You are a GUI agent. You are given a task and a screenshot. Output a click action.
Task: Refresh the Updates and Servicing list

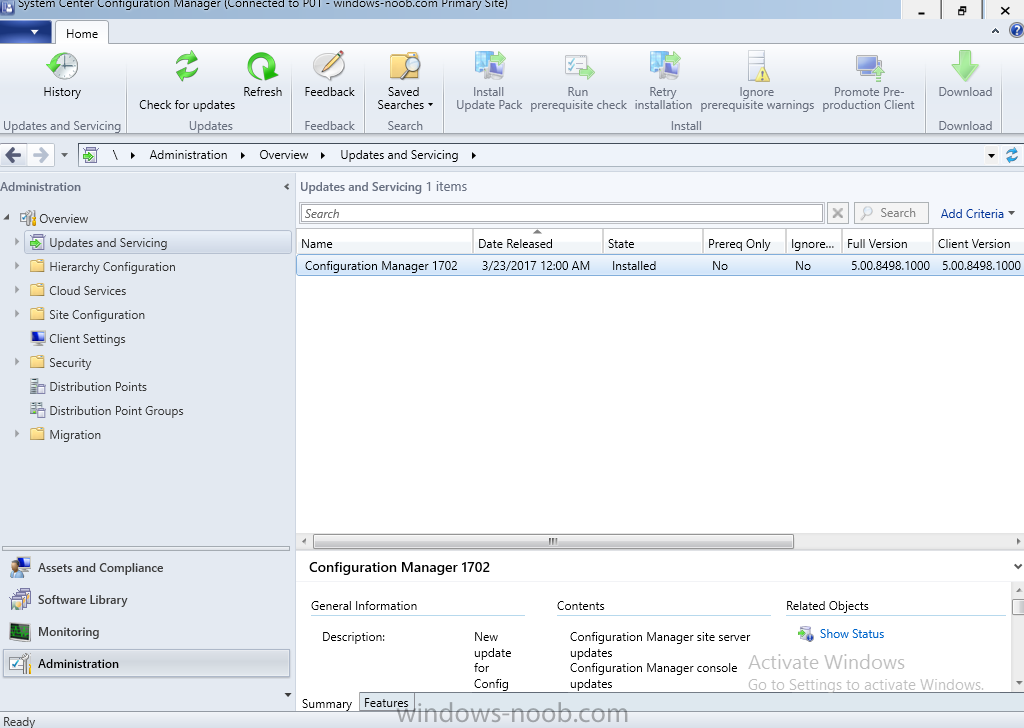pyautogui.click(x=263, y=76)
